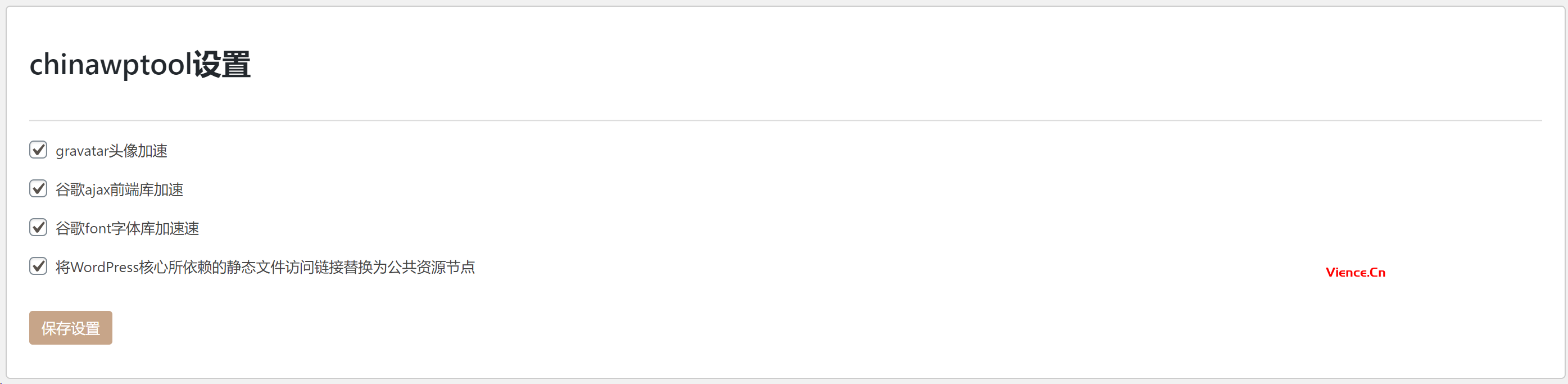Click the red Vience.Cn watermark
The width and height of the screenshot is (1568, 384).
1355,273
